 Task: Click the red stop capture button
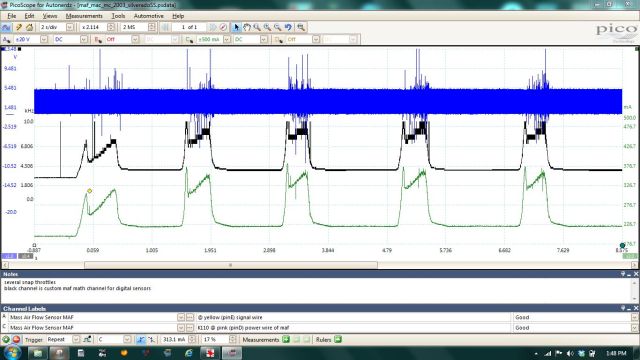tap(16, 340)
